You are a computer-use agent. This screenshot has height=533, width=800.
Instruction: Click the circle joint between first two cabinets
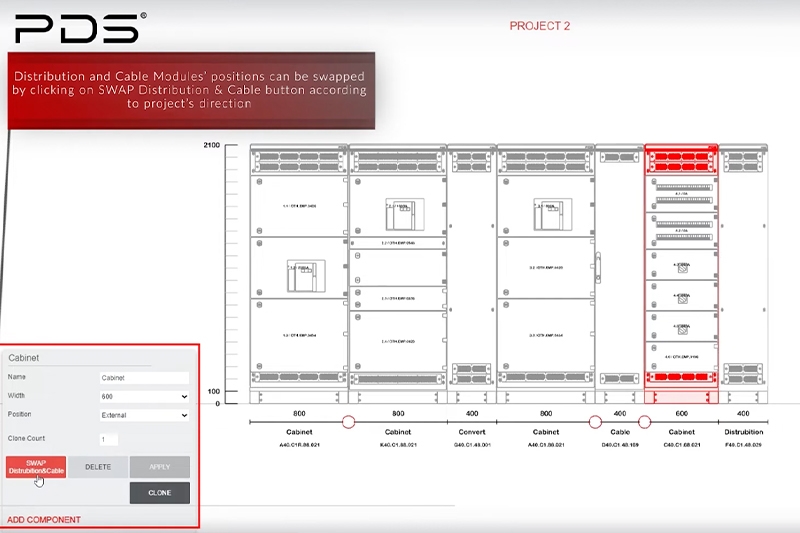coord(348,422)
